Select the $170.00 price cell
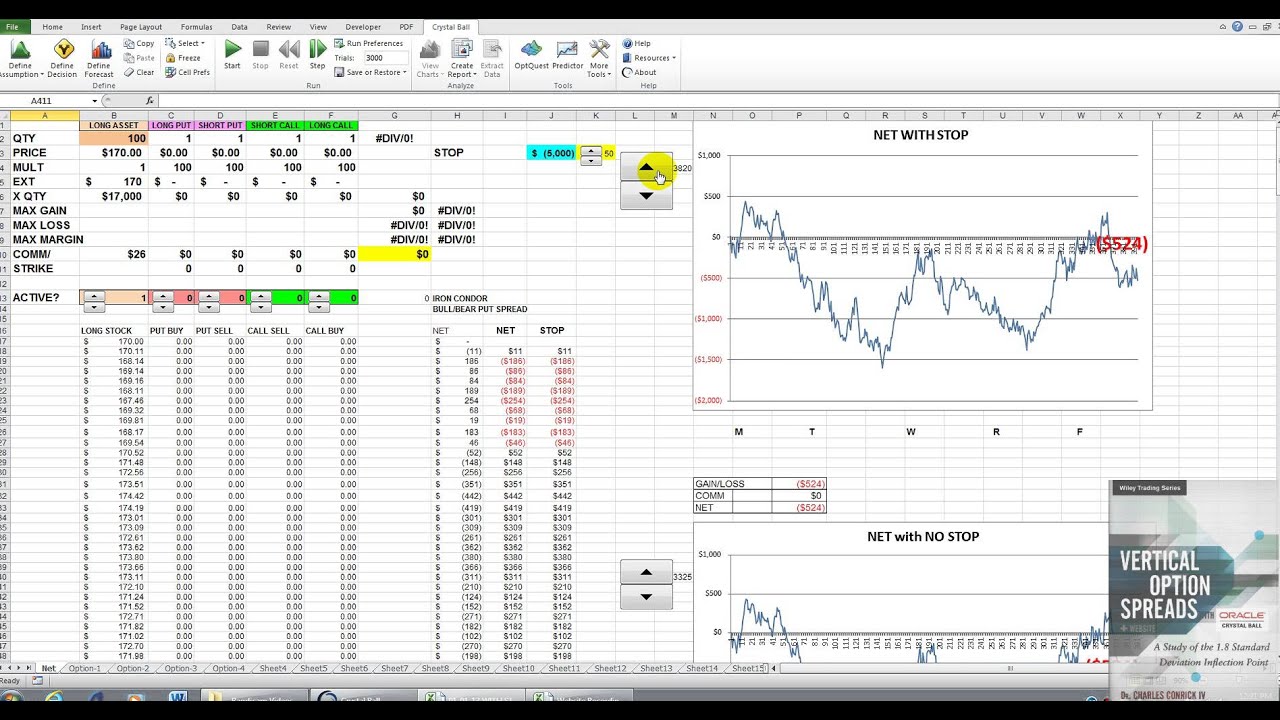The height and width of the screenshot is (720, 1280). (x=113, y=153)
